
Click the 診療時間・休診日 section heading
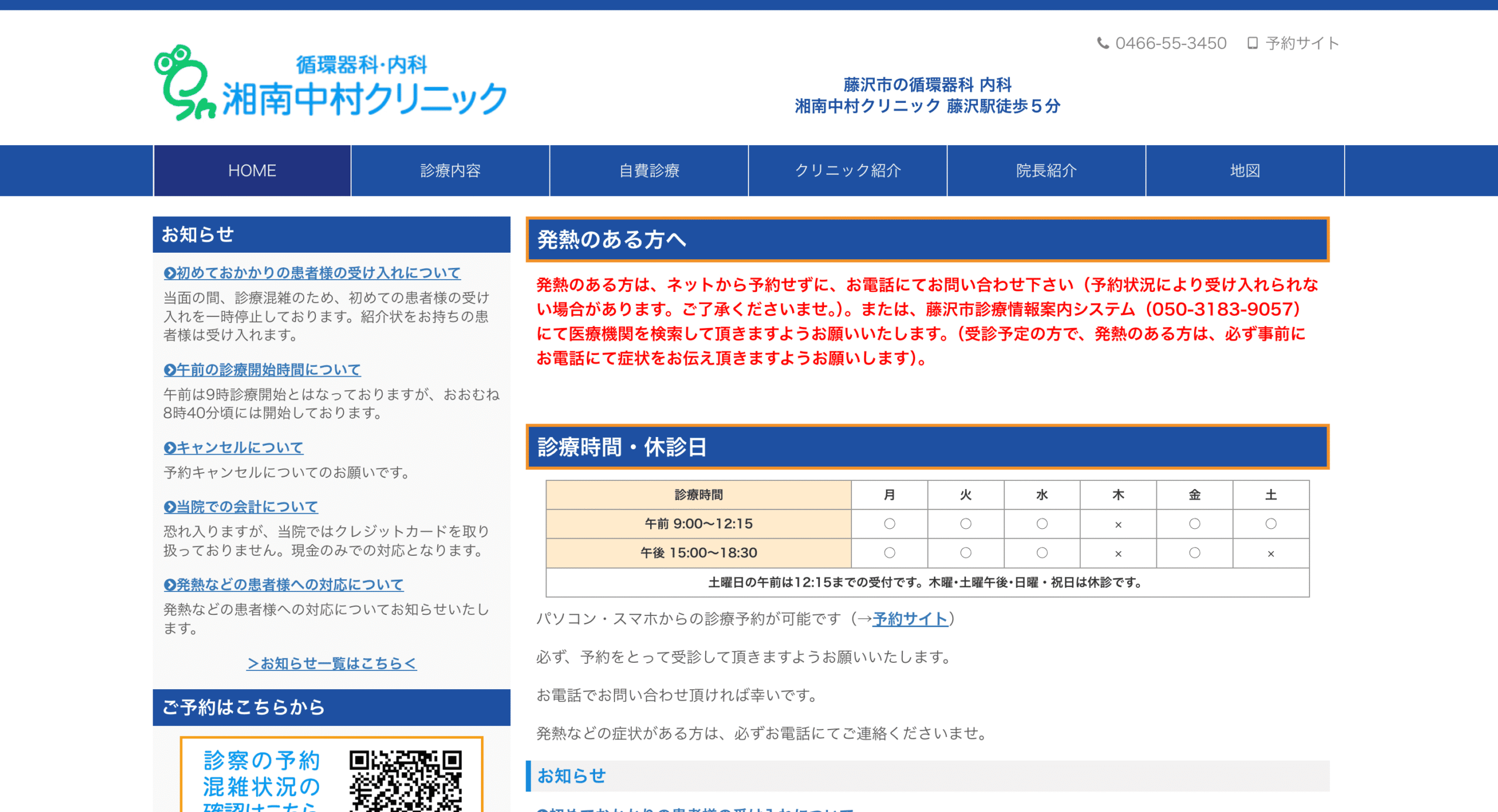pyautogui.click(x=927, y=447)
